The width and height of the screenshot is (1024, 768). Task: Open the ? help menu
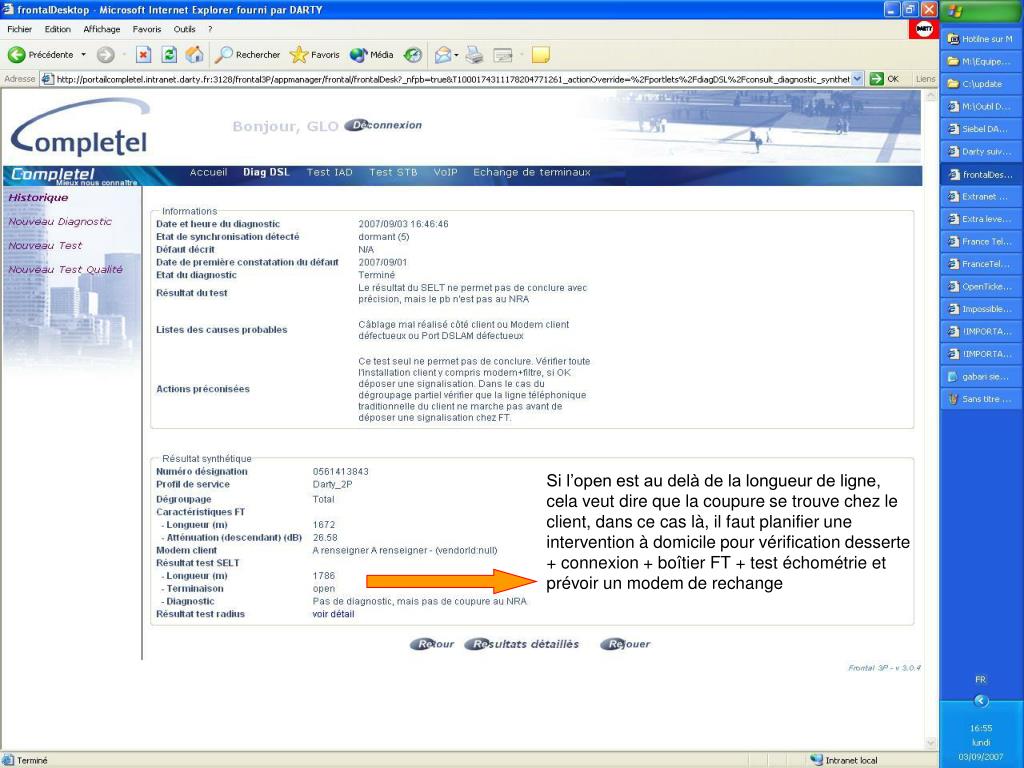coord(210,29)
